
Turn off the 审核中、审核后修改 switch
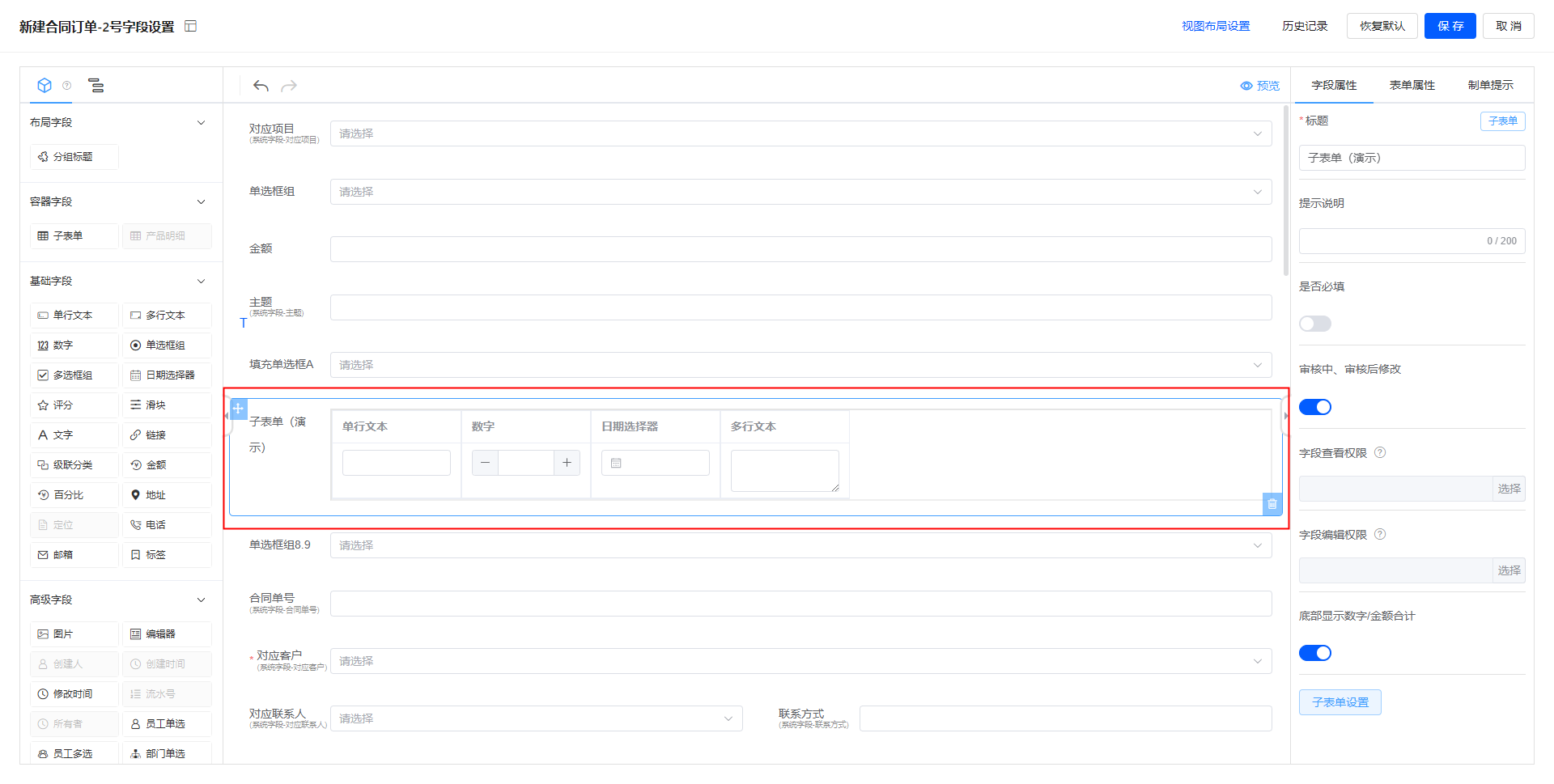point(1314,407)
